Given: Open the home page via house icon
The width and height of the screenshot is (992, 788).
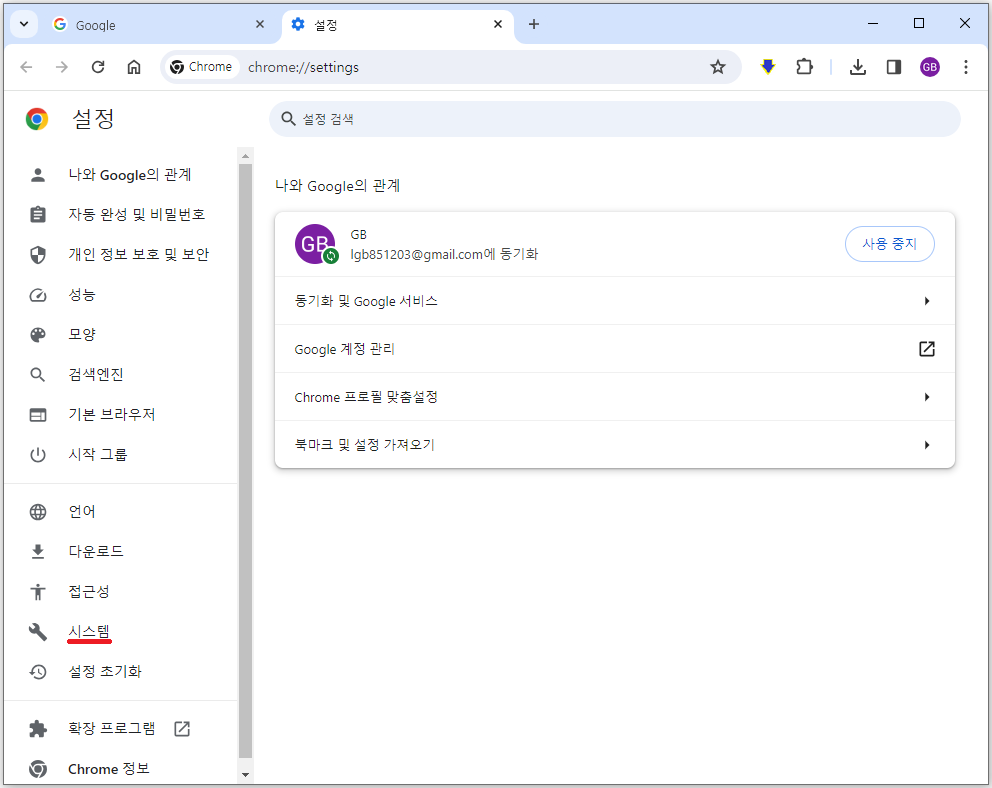Looking at the screenshot, I should [133, 67].
